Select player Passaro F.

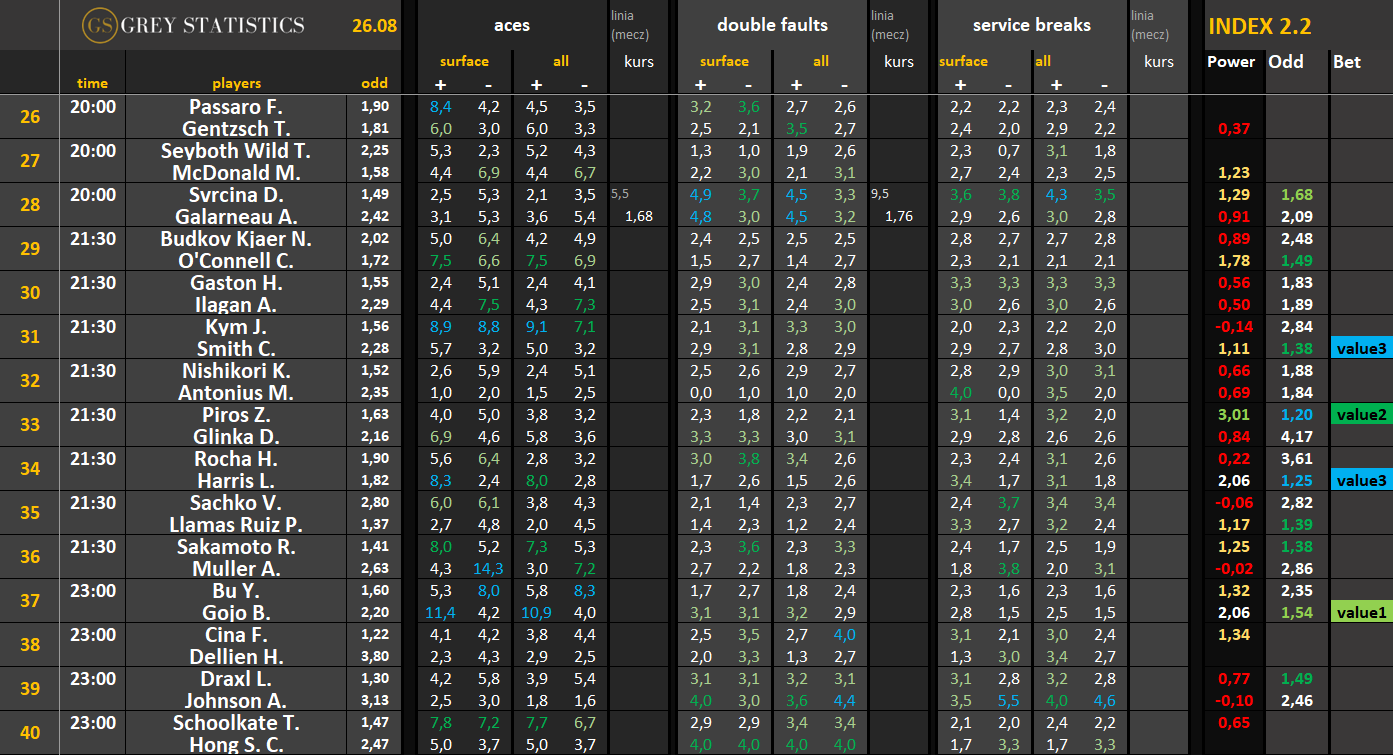236,106
